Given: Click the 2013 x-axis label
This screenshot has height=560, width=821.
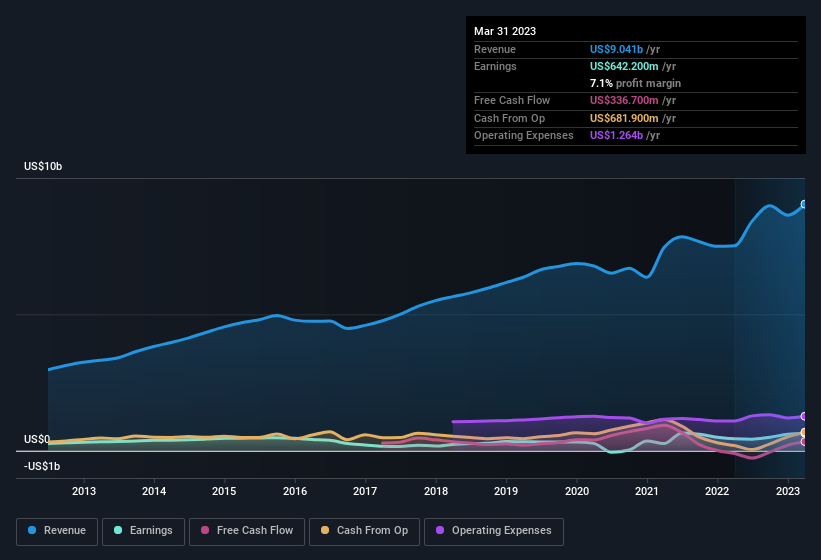Looking at the screenshot, I should [84, 491].
